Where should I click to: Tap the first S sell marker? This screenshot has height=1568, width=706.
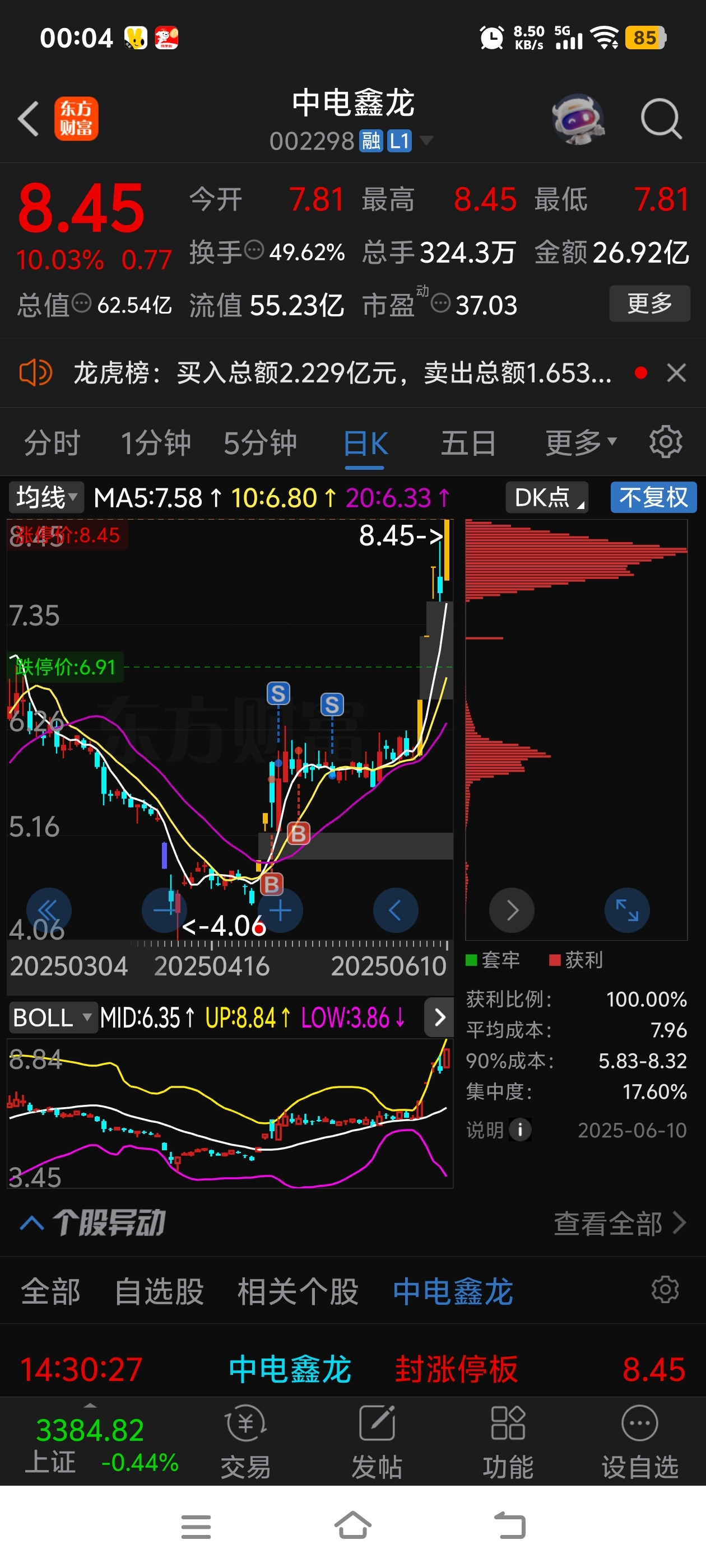coord(278,693)
